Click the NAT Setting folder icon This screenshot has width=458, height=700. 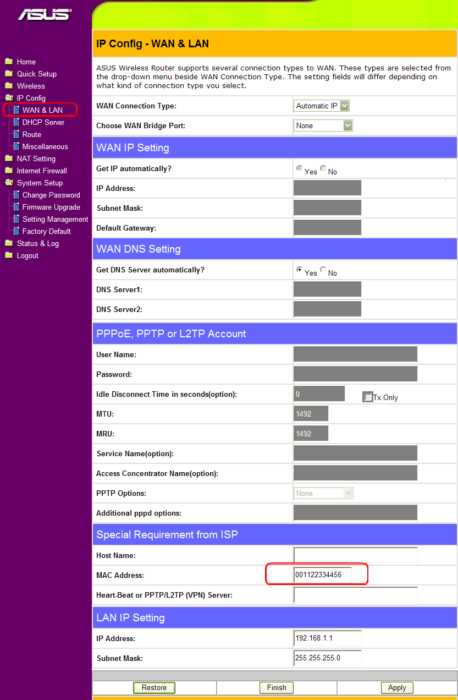8,158
